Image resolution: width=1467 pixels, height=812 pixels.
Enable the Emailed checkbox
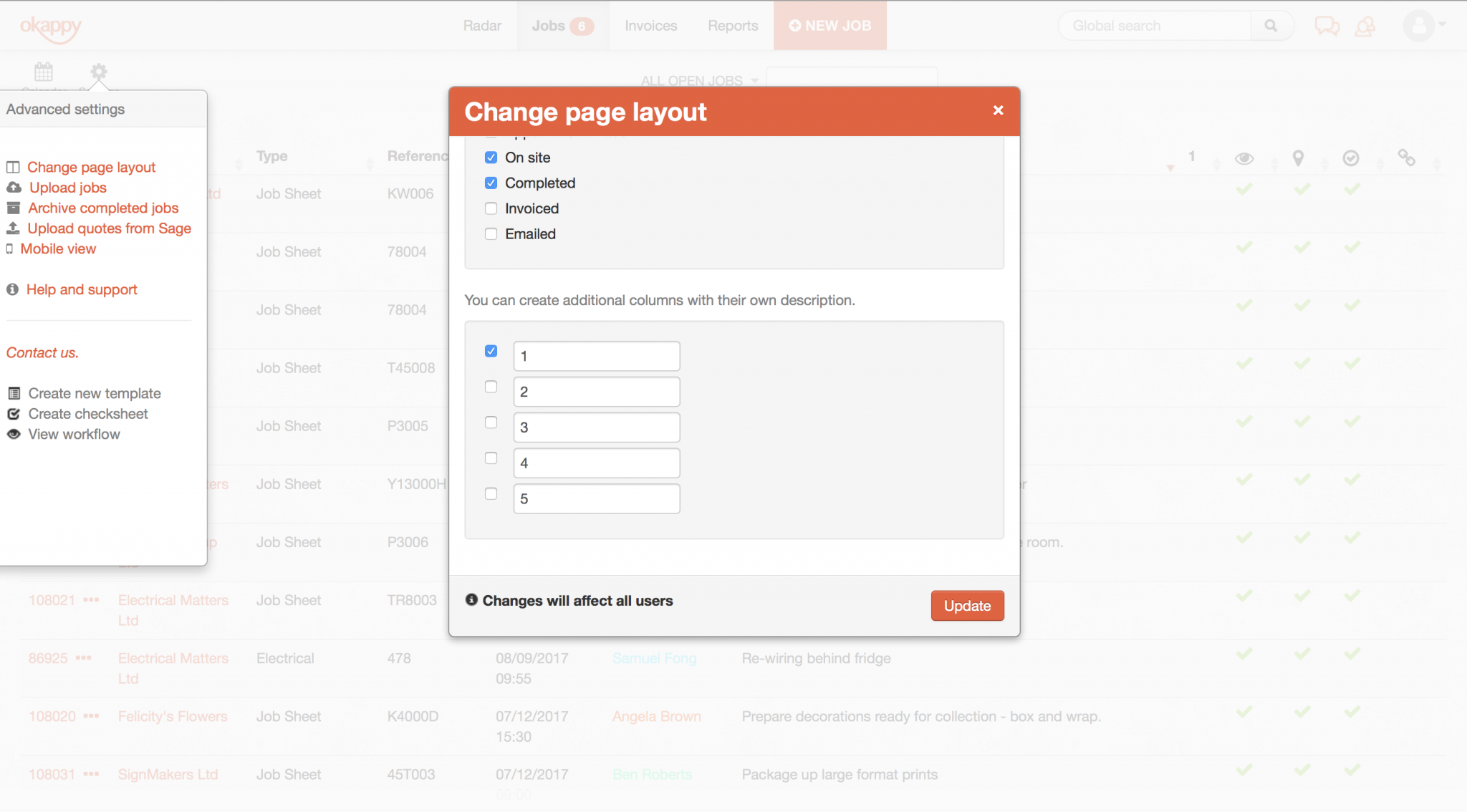[x=491, y=234]
